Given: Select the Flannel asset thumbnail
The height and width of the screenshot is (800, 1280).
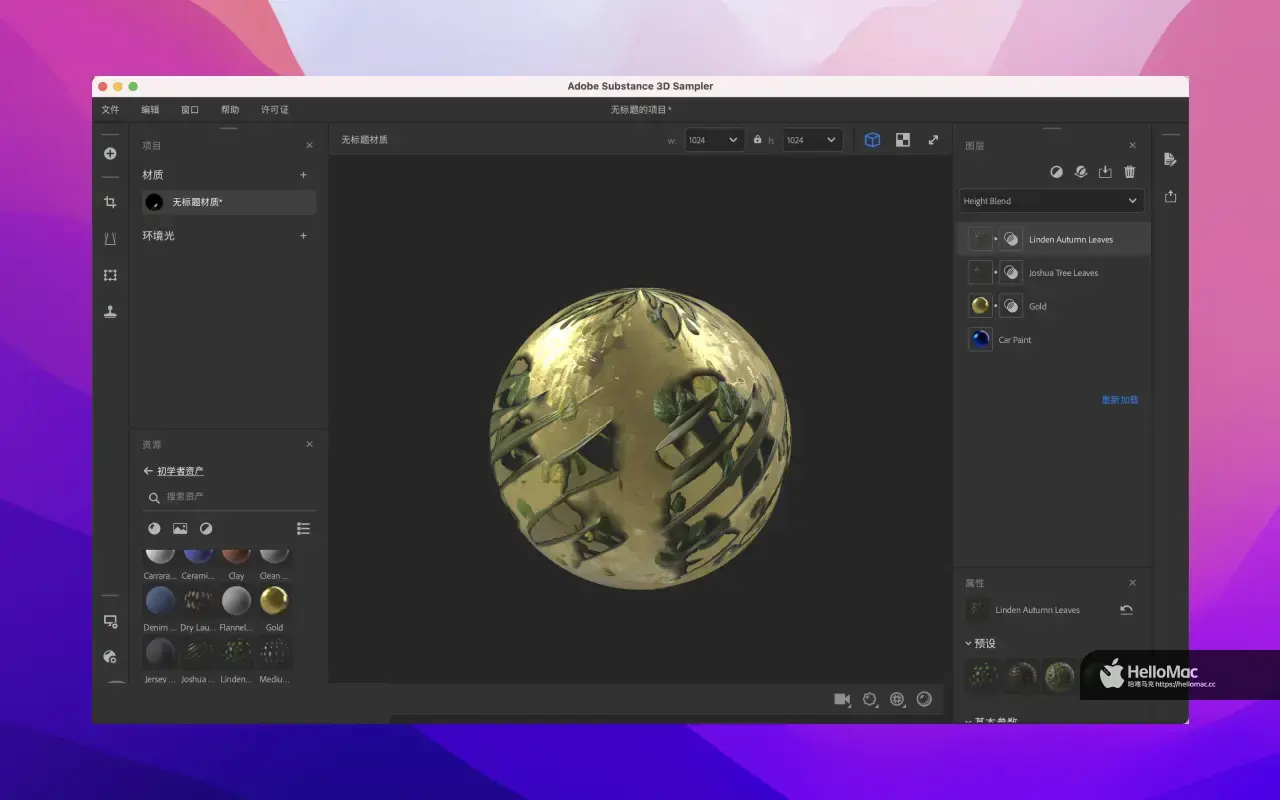Looking at the screenshot, I should 236,600.
